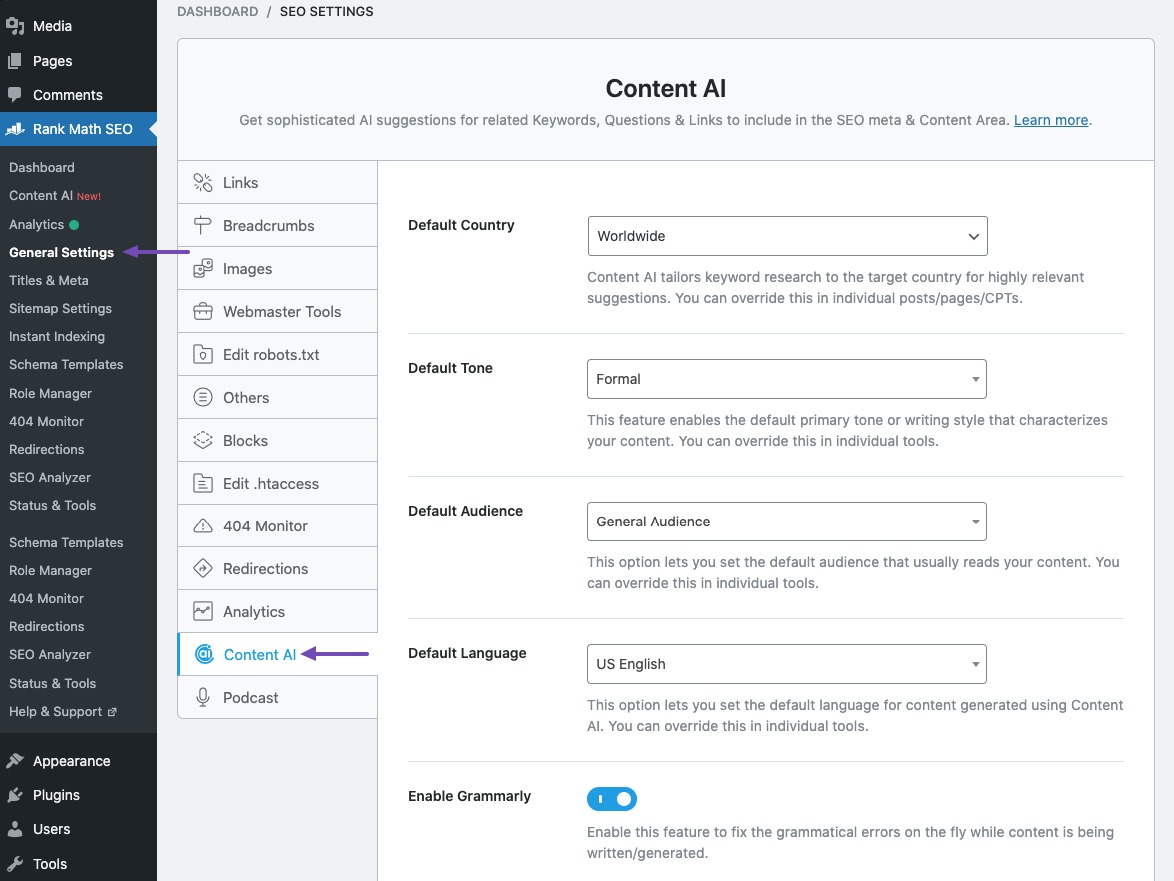Screen dimensions: 1174x881
Task: Click the Pages text in the sidebar
Action: tap(52, 61)
